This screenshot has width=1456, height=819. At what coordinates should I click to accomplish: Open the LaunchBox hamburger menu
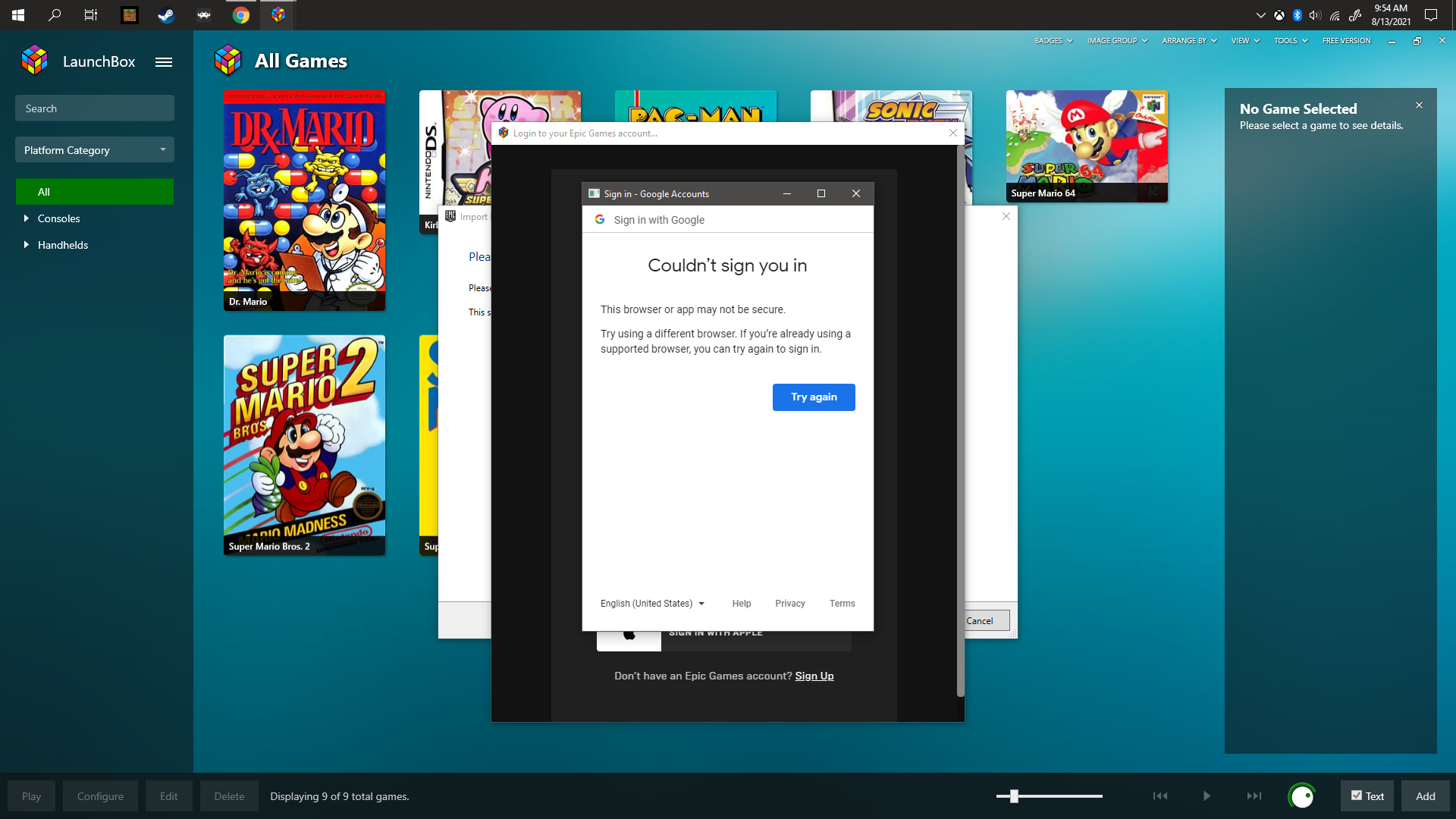[164, 62]
